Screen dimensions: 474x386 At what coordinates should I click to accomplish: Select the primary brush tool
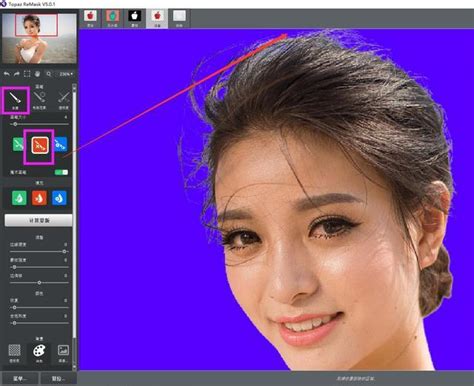(15, 100)
